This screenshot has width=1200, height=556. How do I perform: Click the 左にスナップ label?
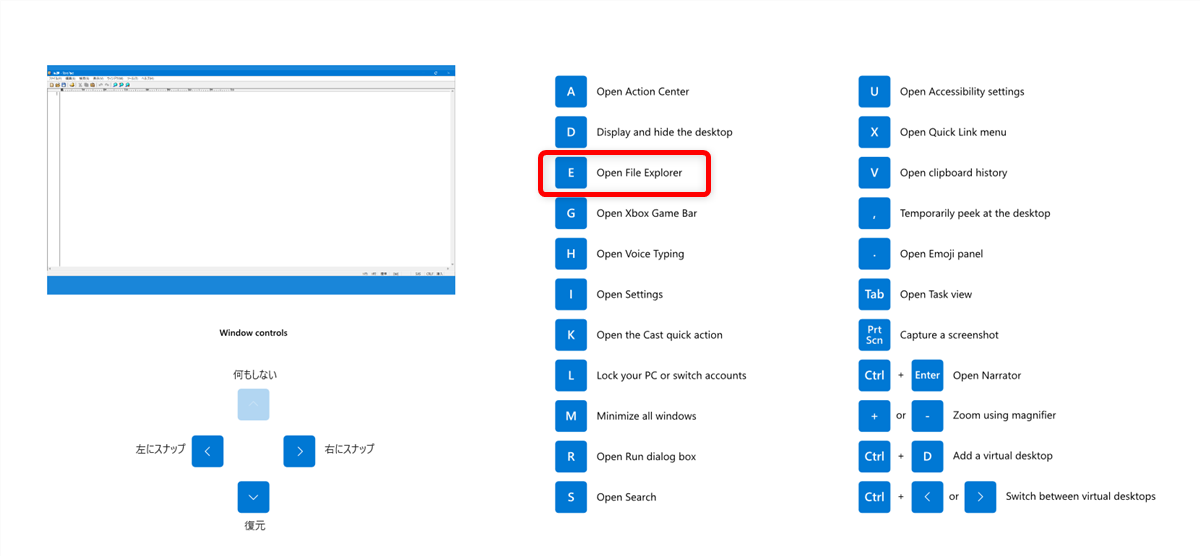161,450
